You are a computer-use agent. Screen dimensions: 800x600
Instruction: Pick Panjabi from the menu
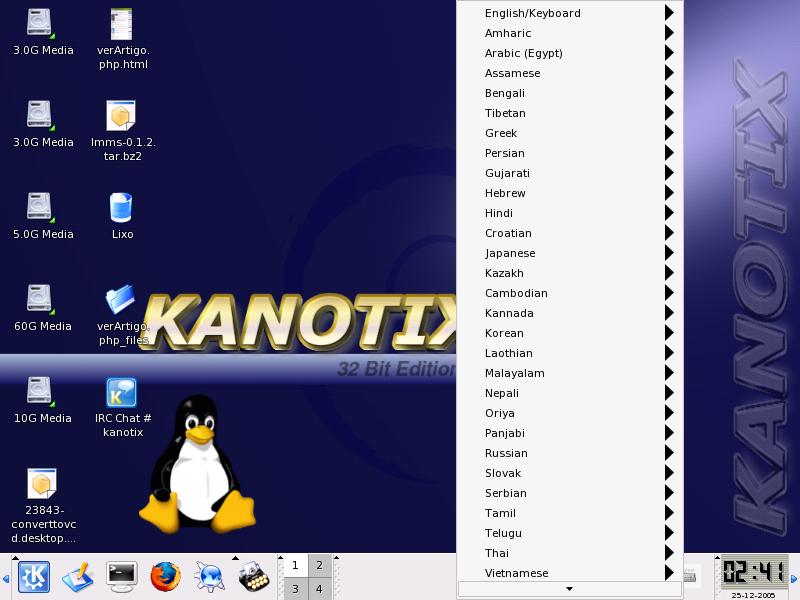[x=570, y=433]
